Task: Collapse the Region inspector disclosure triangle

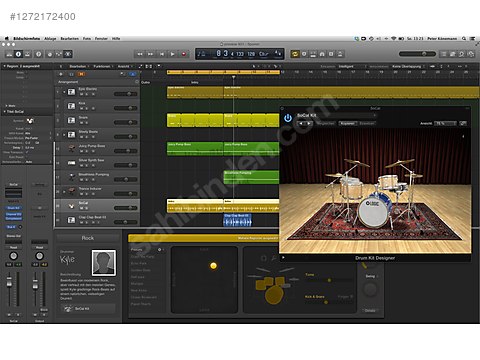Action: [5, 66]
